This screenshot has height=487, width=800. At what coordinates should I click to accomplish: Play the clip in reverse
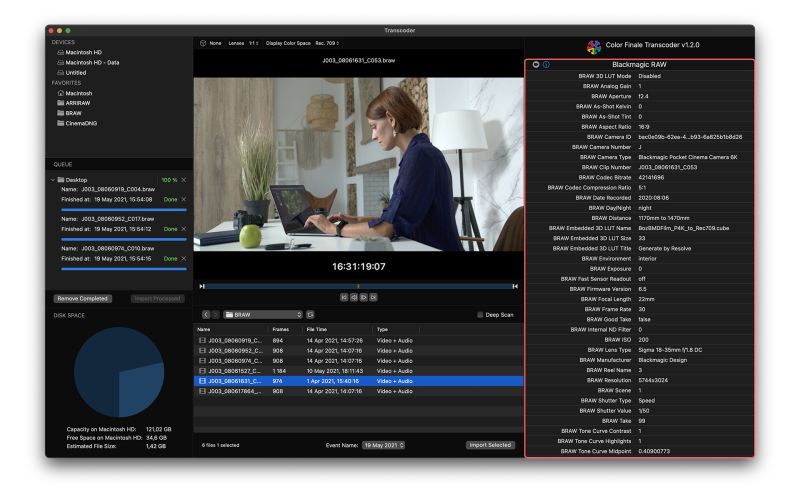click(x=354, y=297)
